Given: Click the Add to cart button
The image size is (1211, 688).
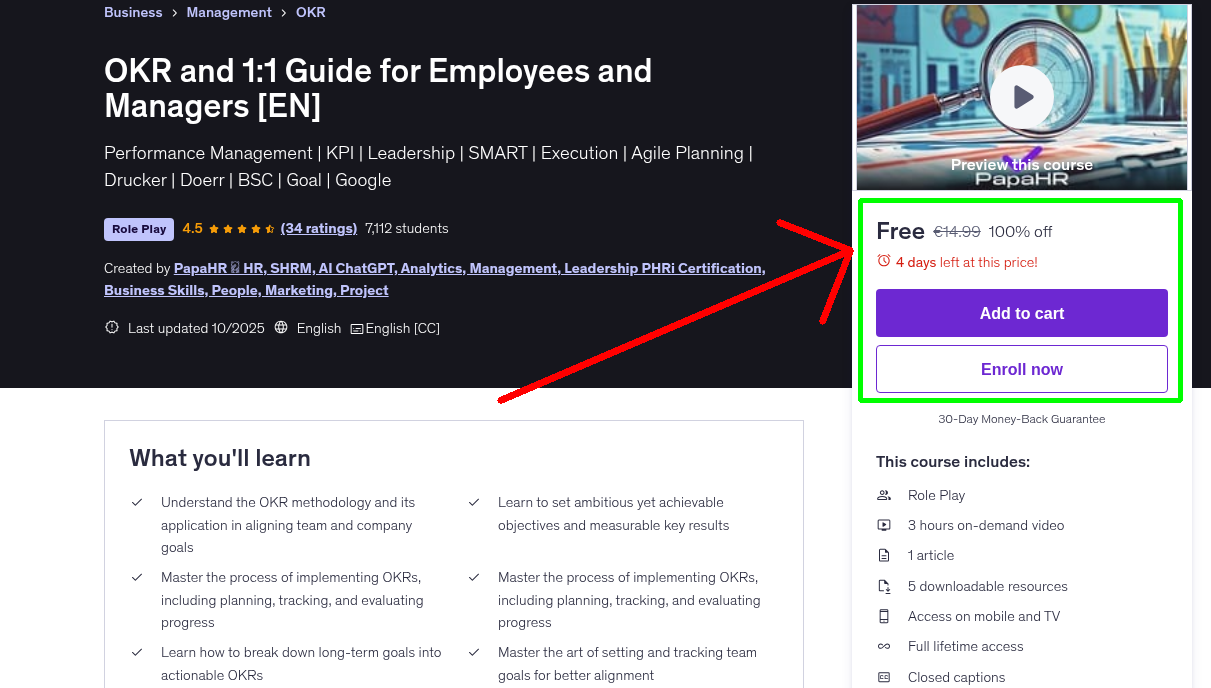Looking at the screenshot, I should pyautogui.click(x=1021, y=312).
